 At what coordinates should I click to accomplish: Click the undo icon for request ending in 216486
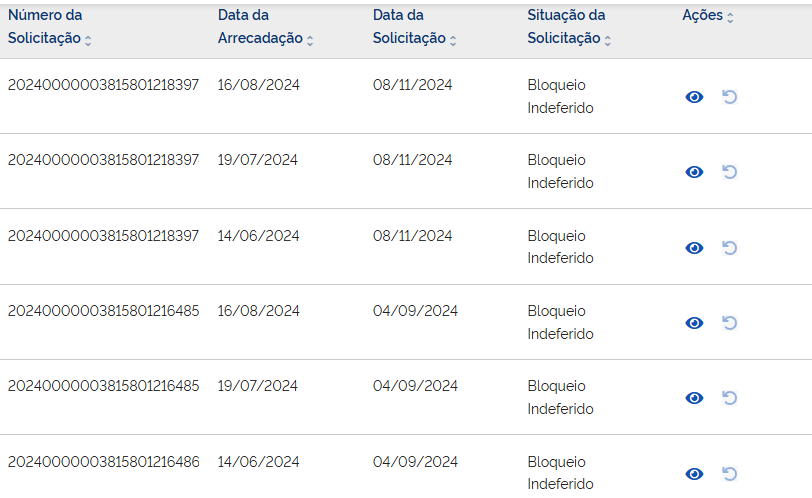point(730,474)
